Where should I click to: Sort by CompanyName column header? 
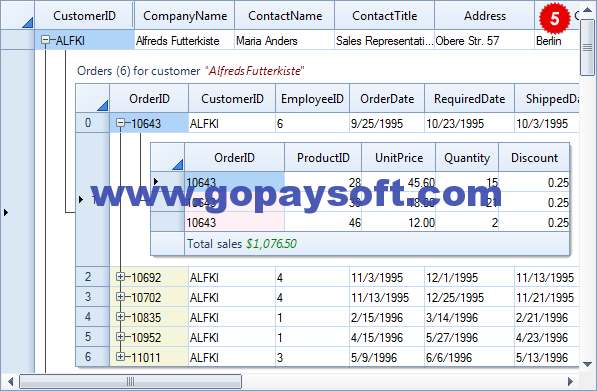[x=185, y=16]
